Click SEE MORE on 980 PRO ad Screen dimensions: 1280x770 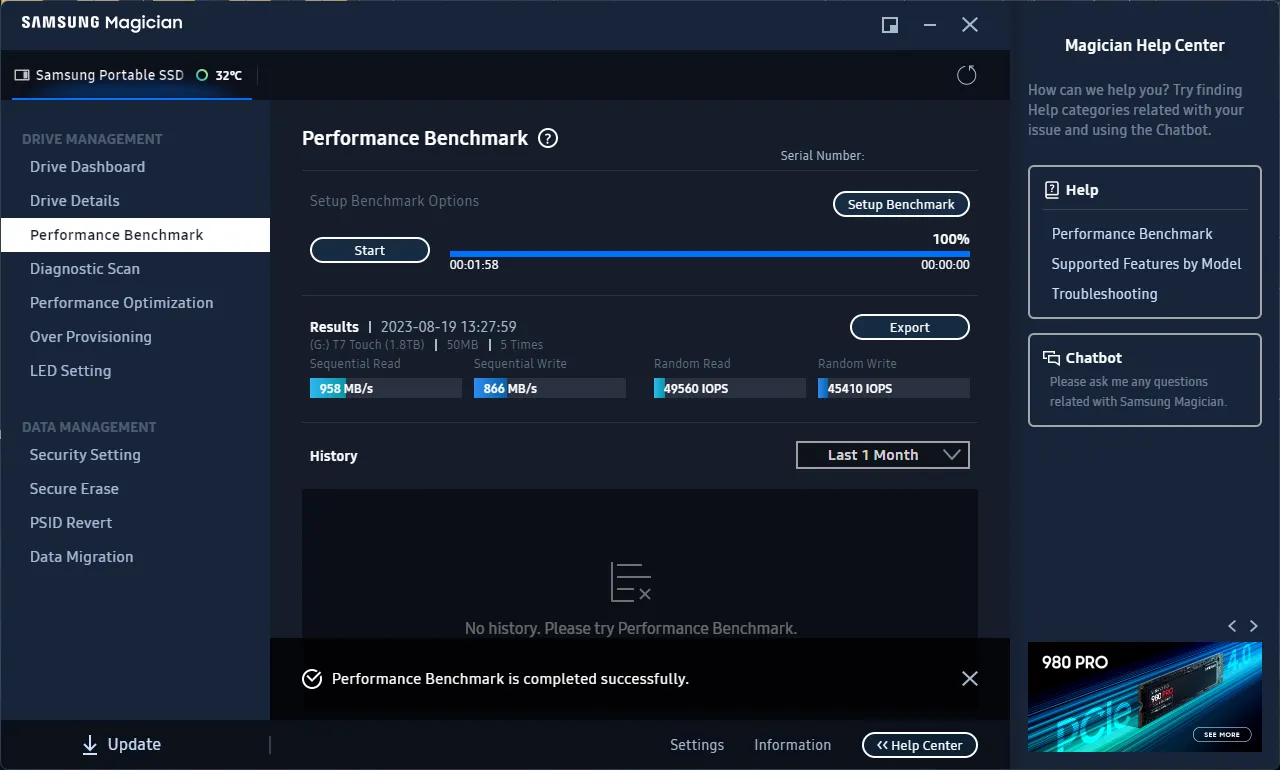1222,734
